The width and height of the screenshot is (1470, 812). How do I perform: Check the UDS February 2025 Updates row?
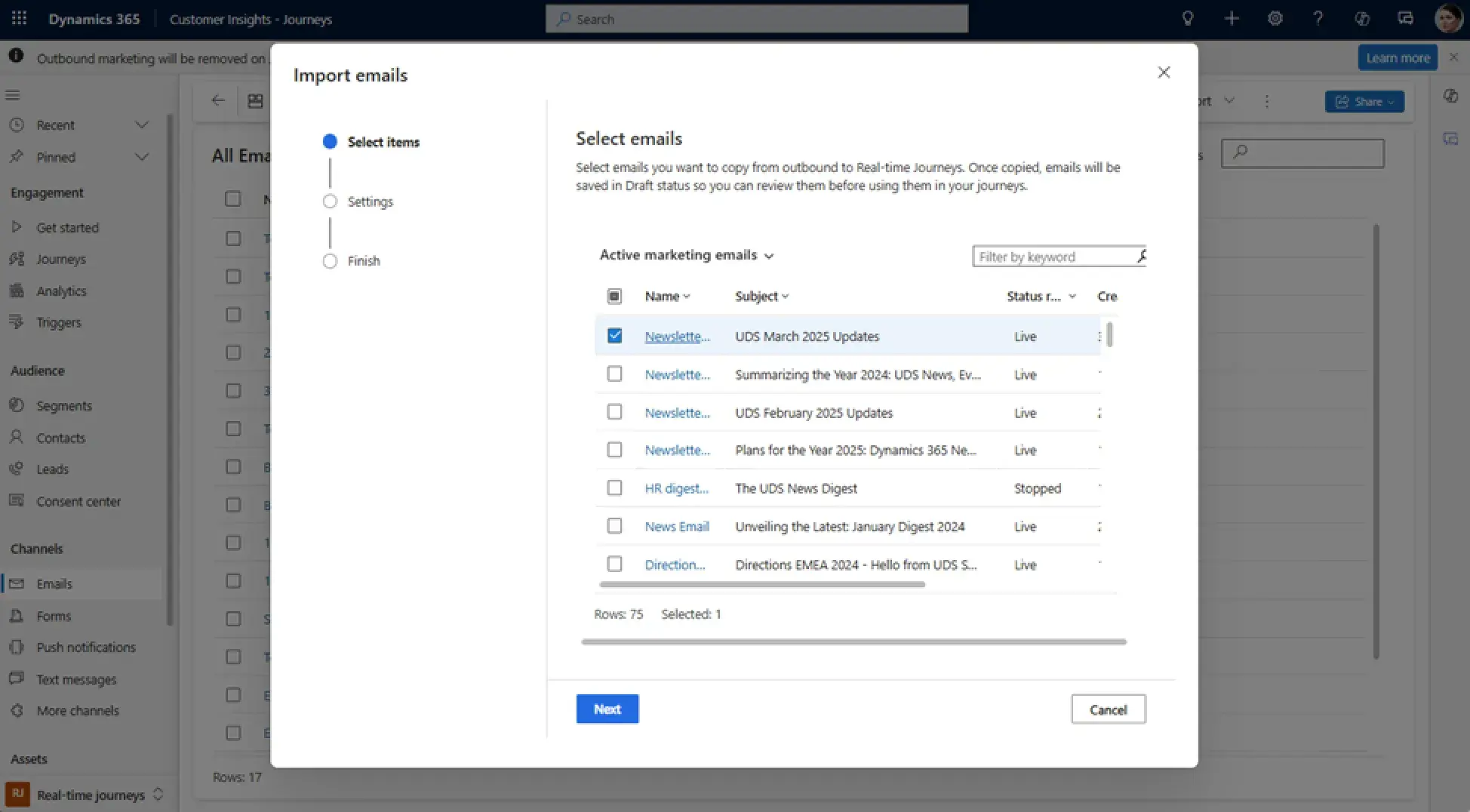pos(614,412)
